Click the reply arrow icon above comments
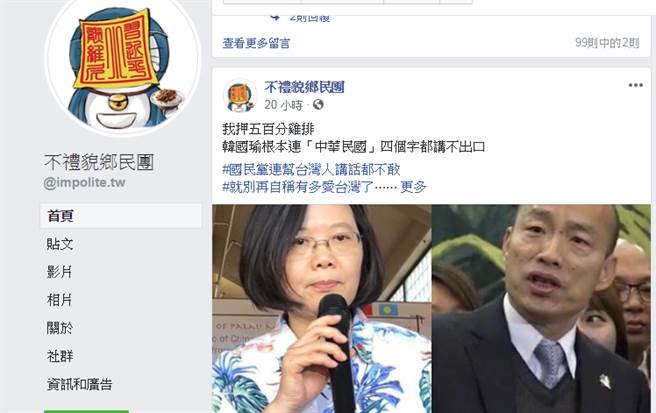The height and width of the screenshot is (413, 656). tap(274, 18)
